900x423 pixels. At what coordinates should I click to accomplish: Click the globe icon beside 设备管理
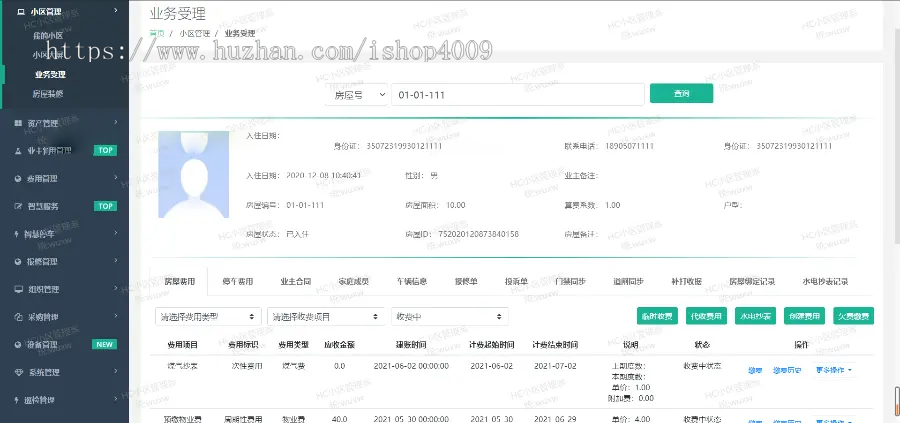click(x=18, y=344)
